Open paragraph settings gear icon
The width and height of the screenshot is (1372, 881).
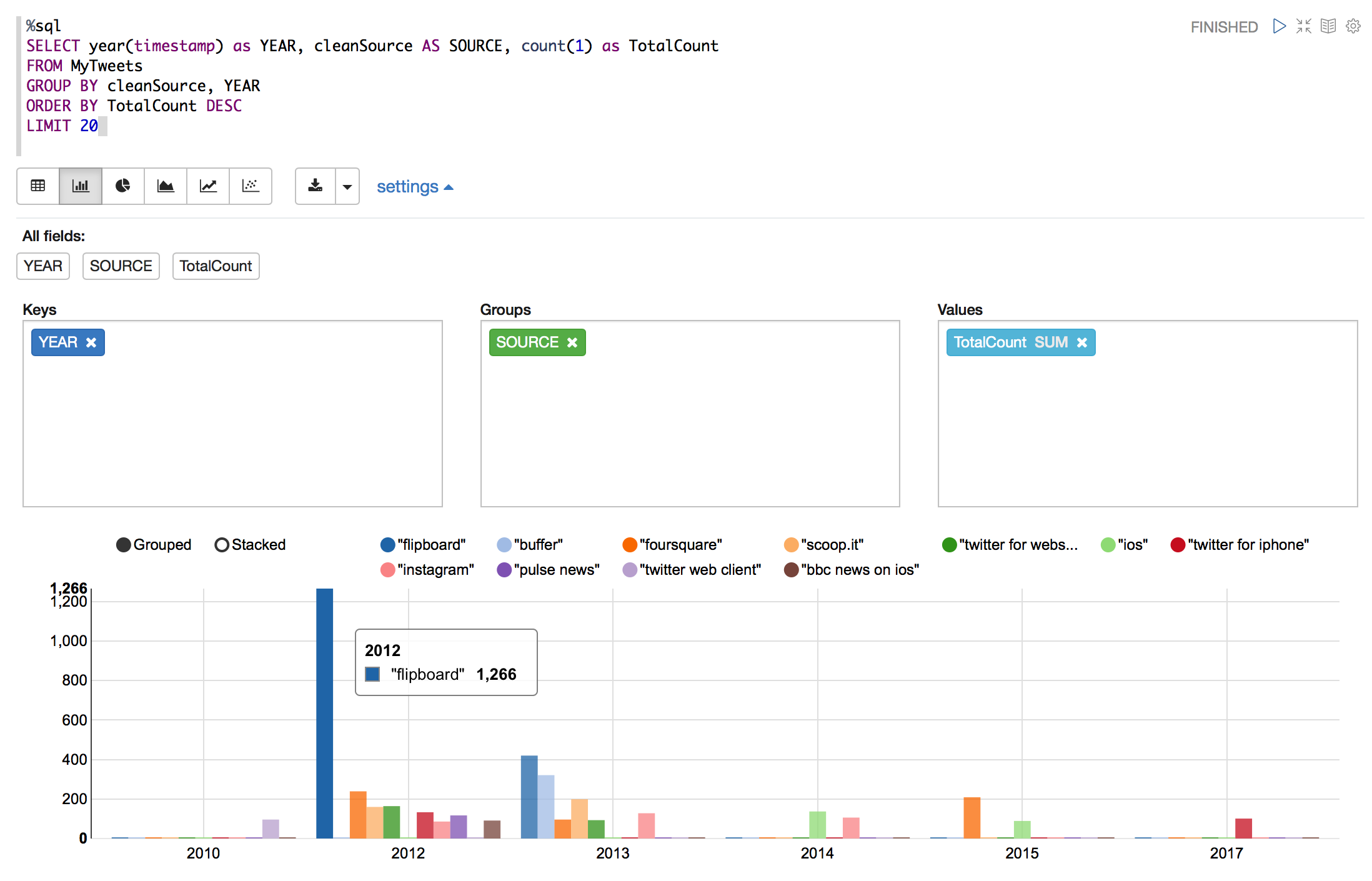(x=1353, y=26)
